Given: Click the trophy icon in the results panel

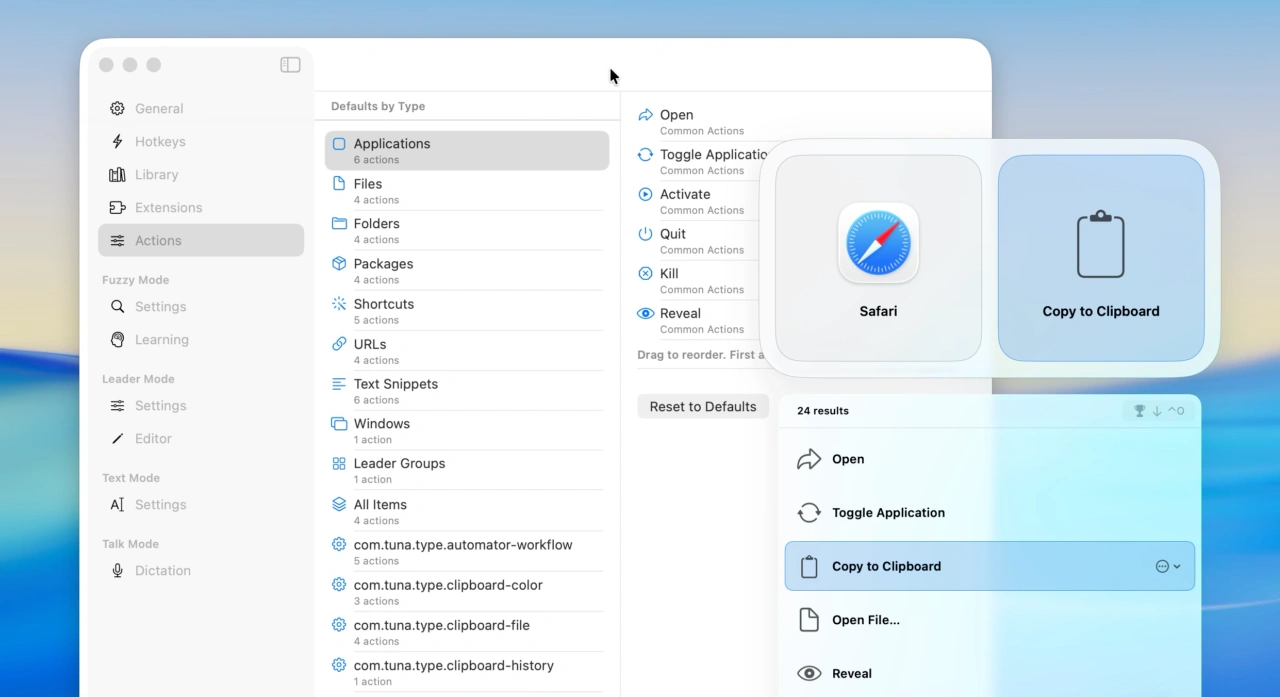Looking at the screenshot, I should [x=1139, y=410].
